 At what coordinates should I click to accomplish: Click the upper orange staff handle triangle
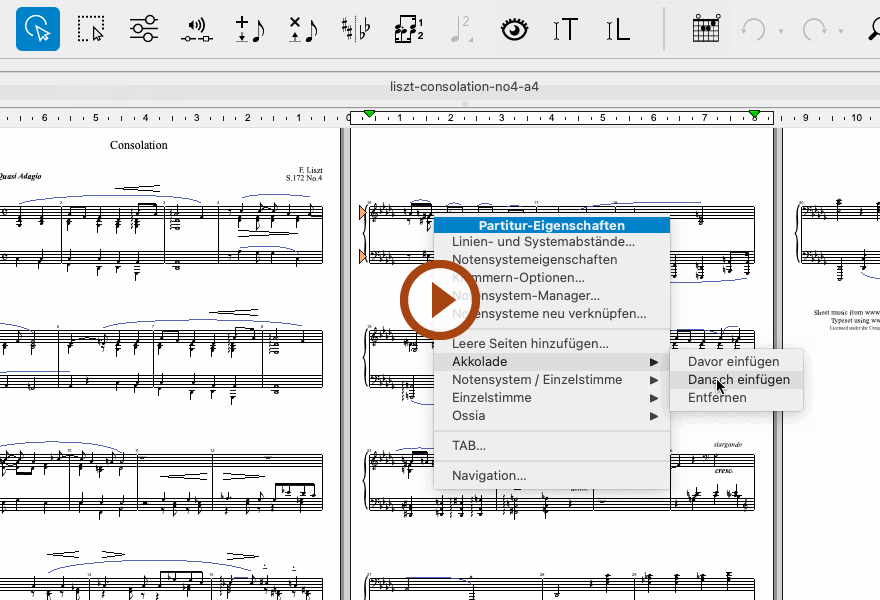click(x=363, y=213)
